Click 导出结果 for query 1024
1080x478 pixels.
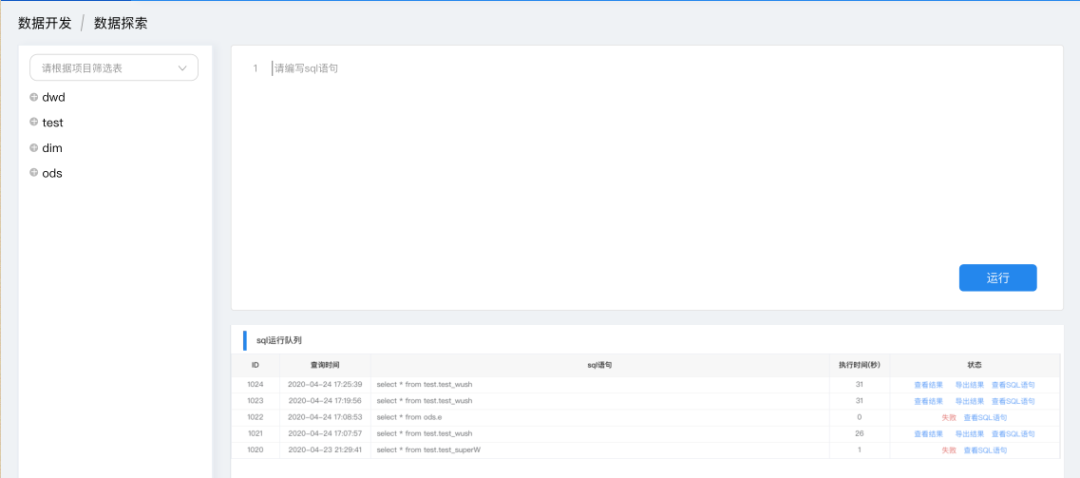[x=969, y=384]
